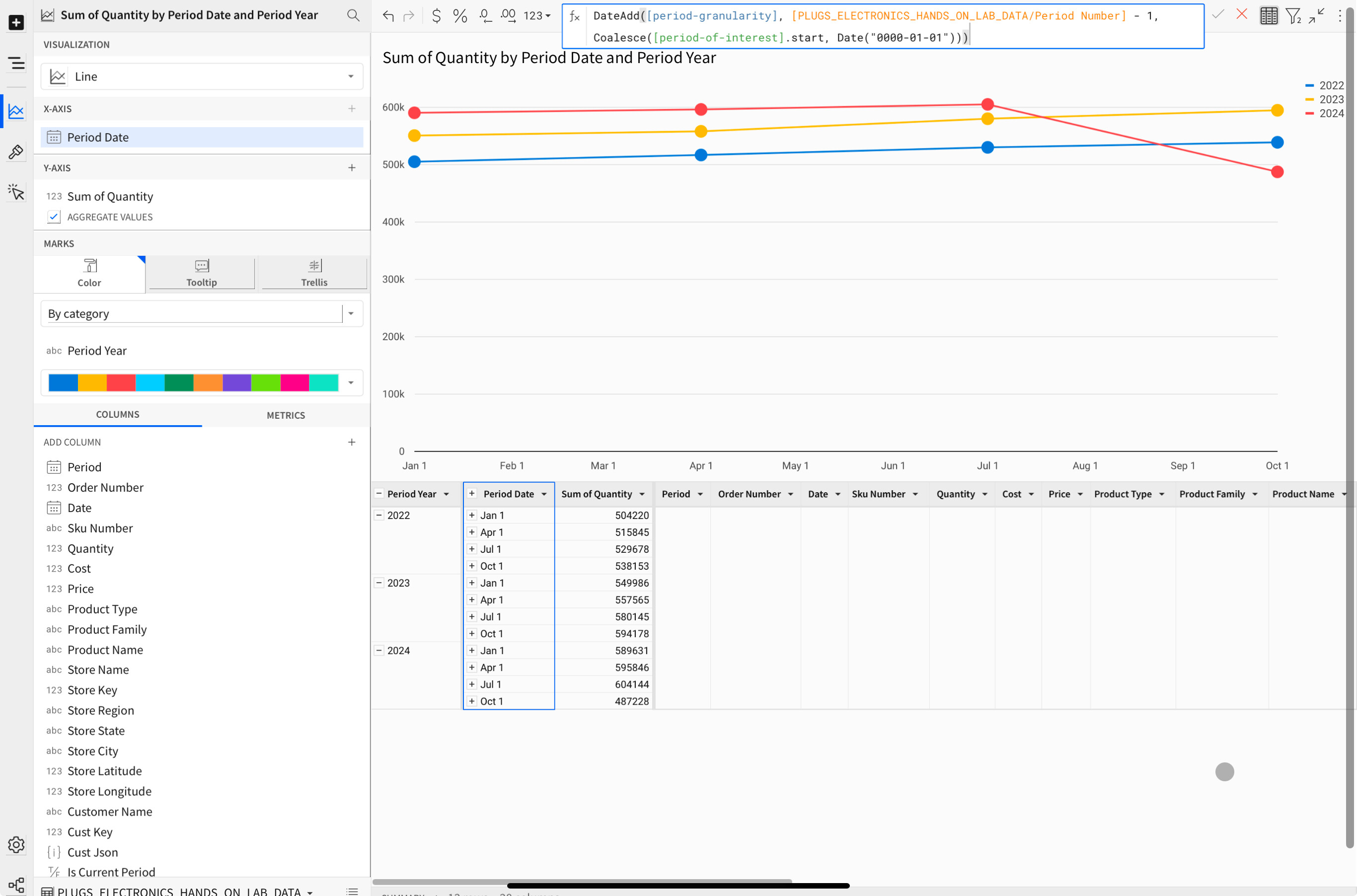Viewport: 1357px width, 896px height.
Task: Click the search icon next to the title
Action: click(x=353, y=15)
